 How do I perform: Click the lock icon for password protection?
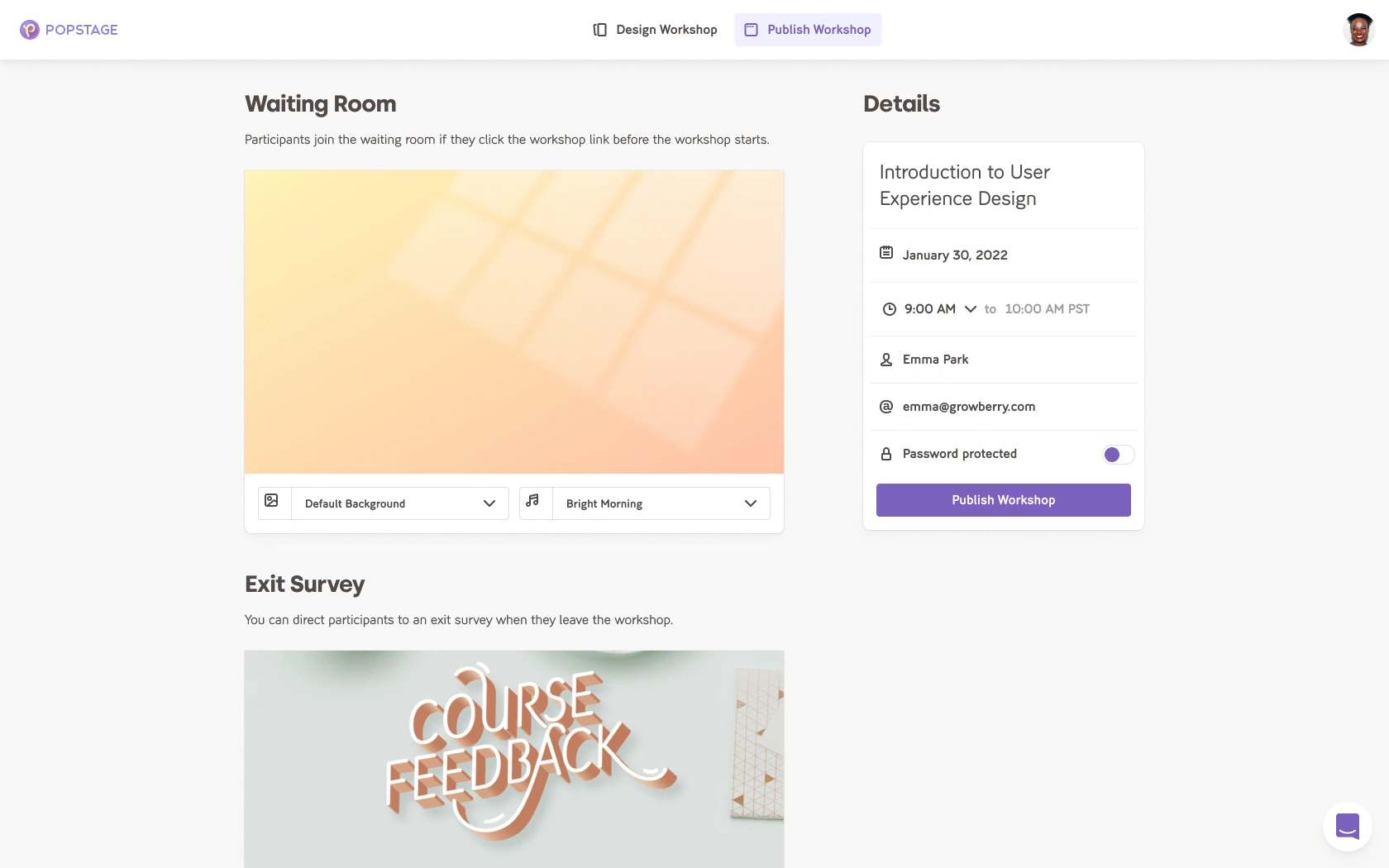(x=886, y=454)
